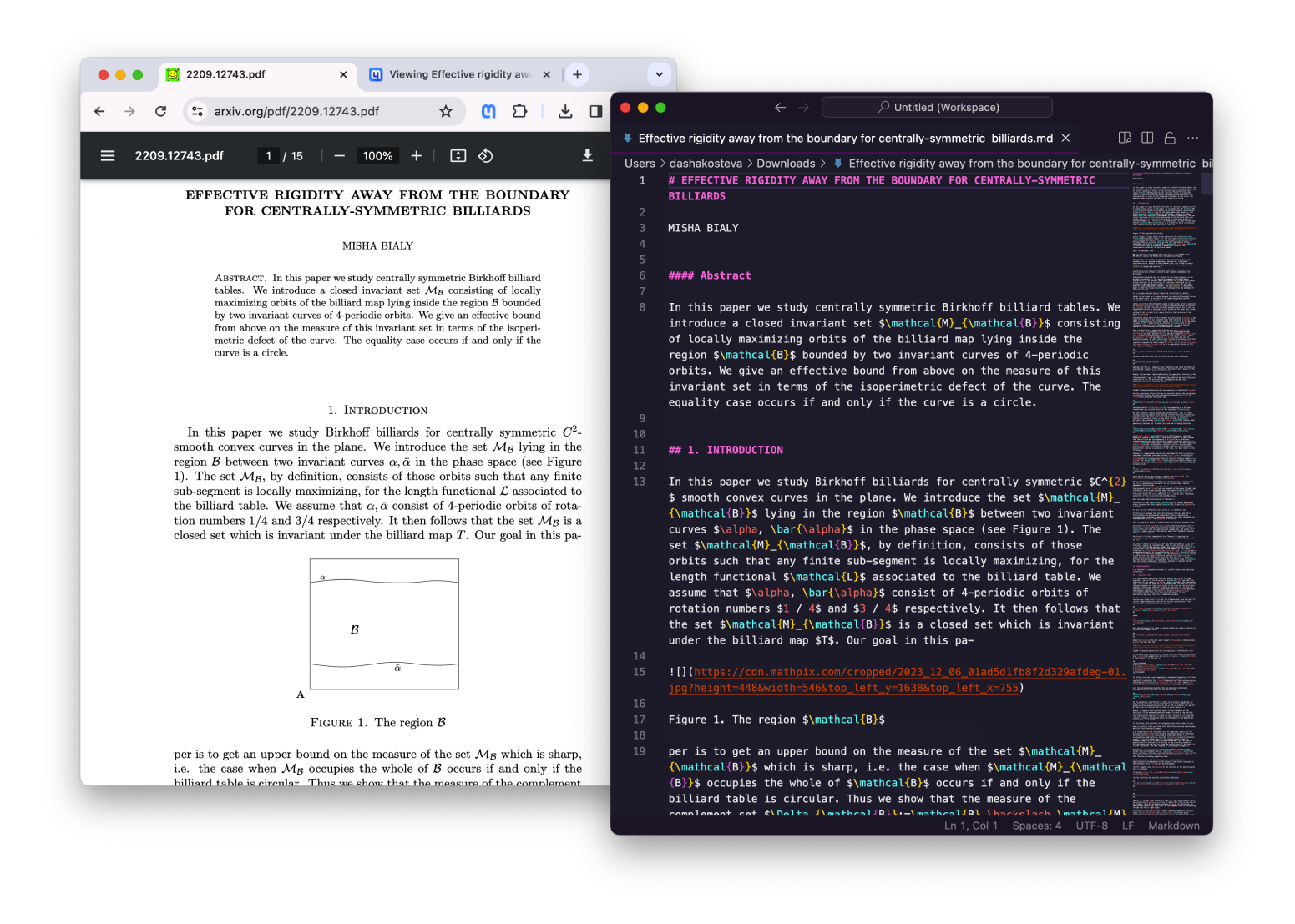
Task: Toggle the editor lock icon
Action: pyautogui.click(x=1169, y=137)
